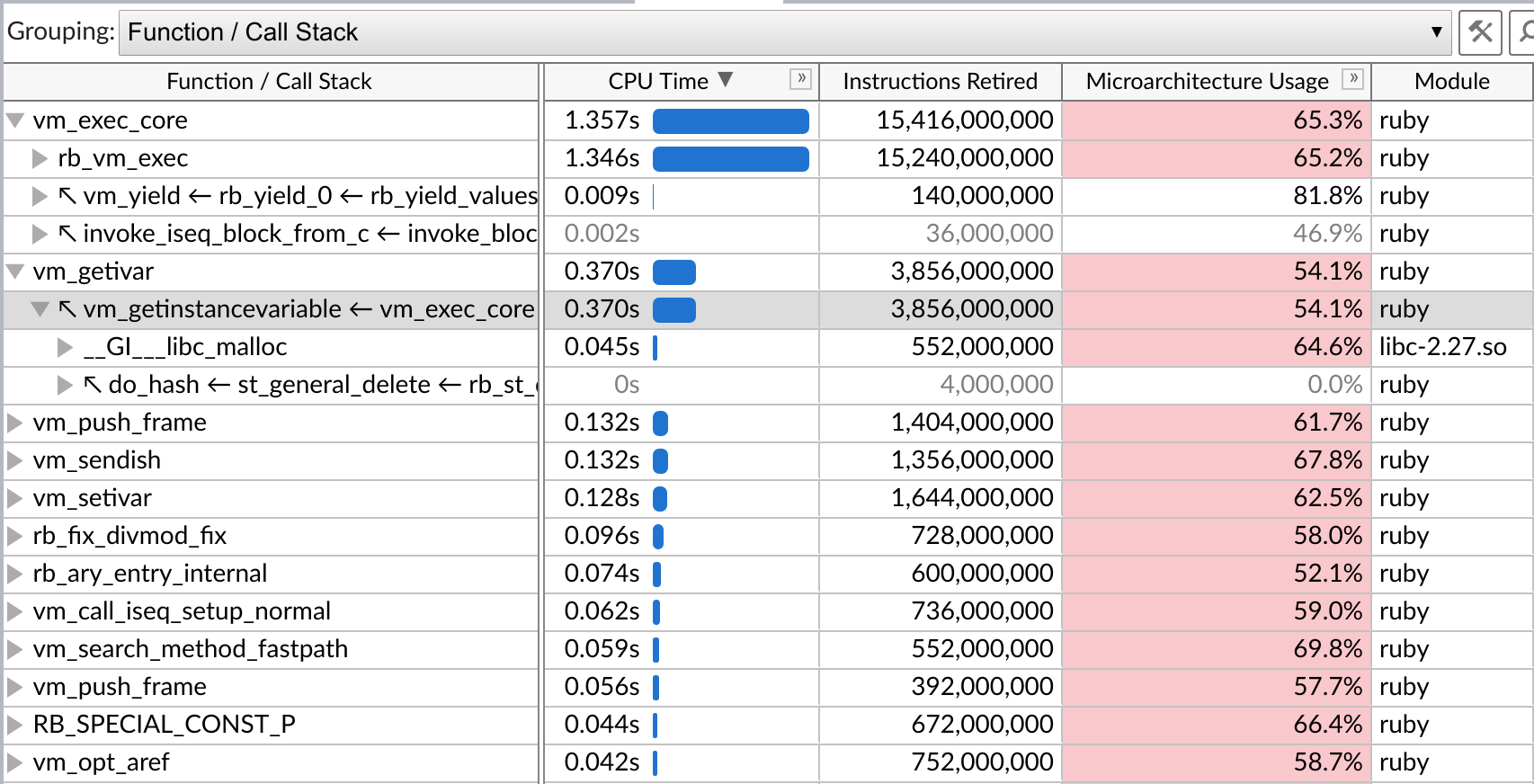
Task: Expand the vm_setivar node
Action: pos(14,498)
